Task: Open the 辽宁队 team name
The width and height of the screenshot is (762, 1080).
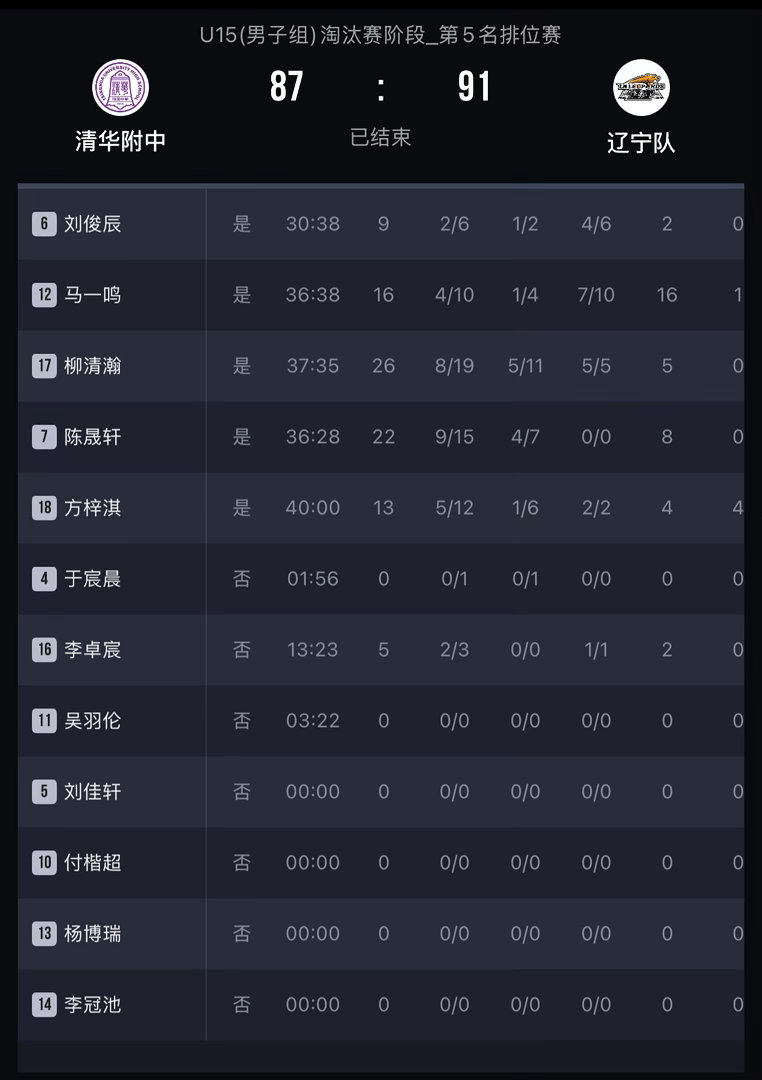Action: click(641, 143)
